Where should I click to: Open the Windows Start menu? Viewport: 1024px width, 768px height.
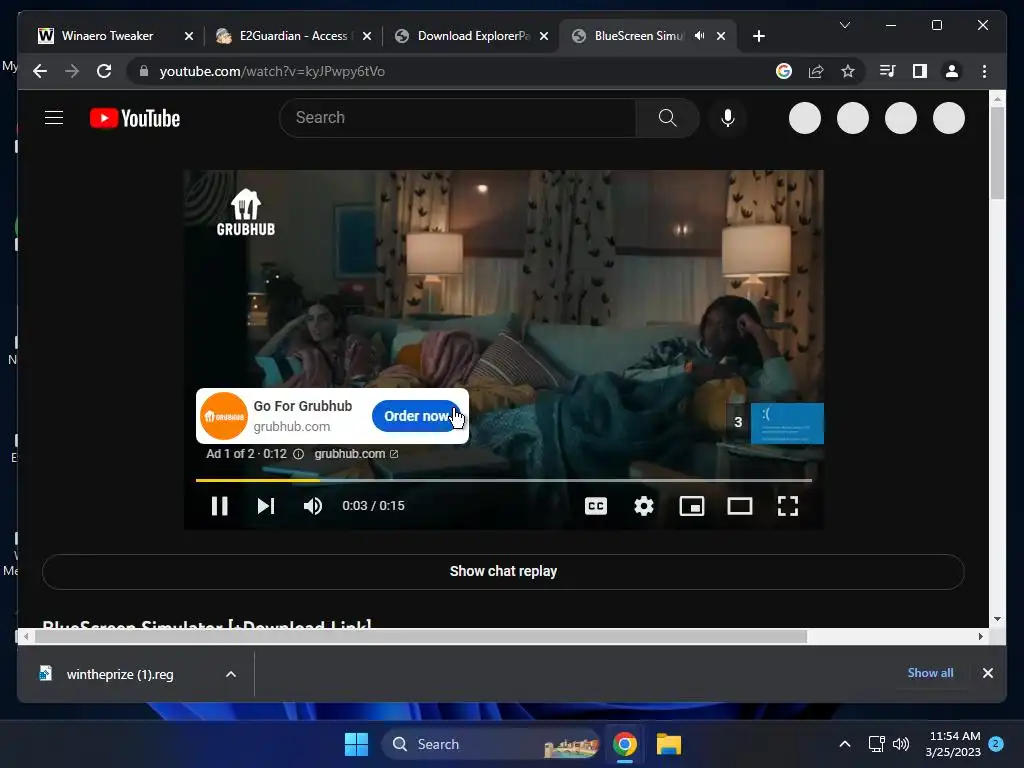(356, 744)
